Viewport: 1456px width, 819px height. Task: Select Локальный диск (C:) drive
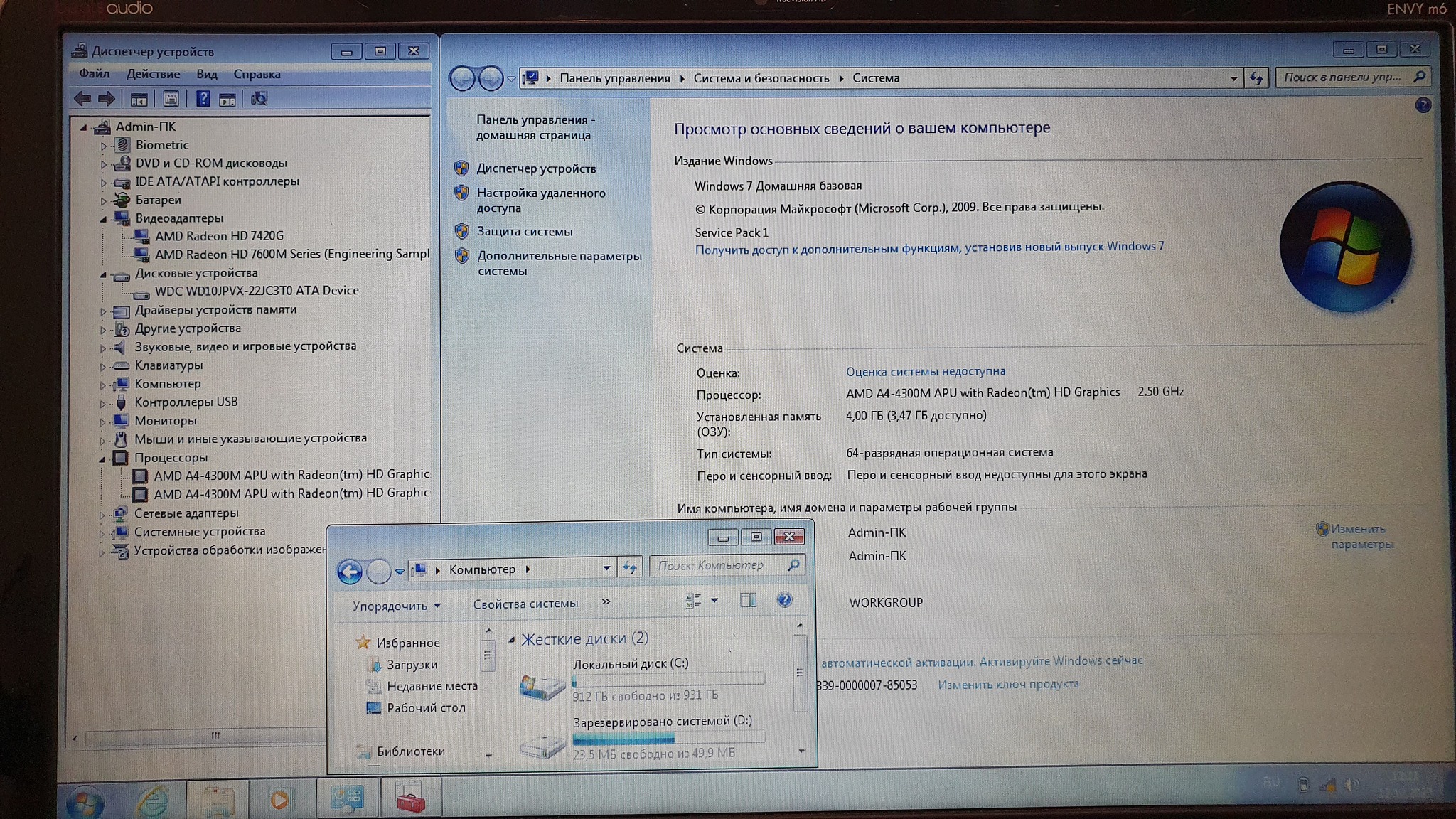630,663
